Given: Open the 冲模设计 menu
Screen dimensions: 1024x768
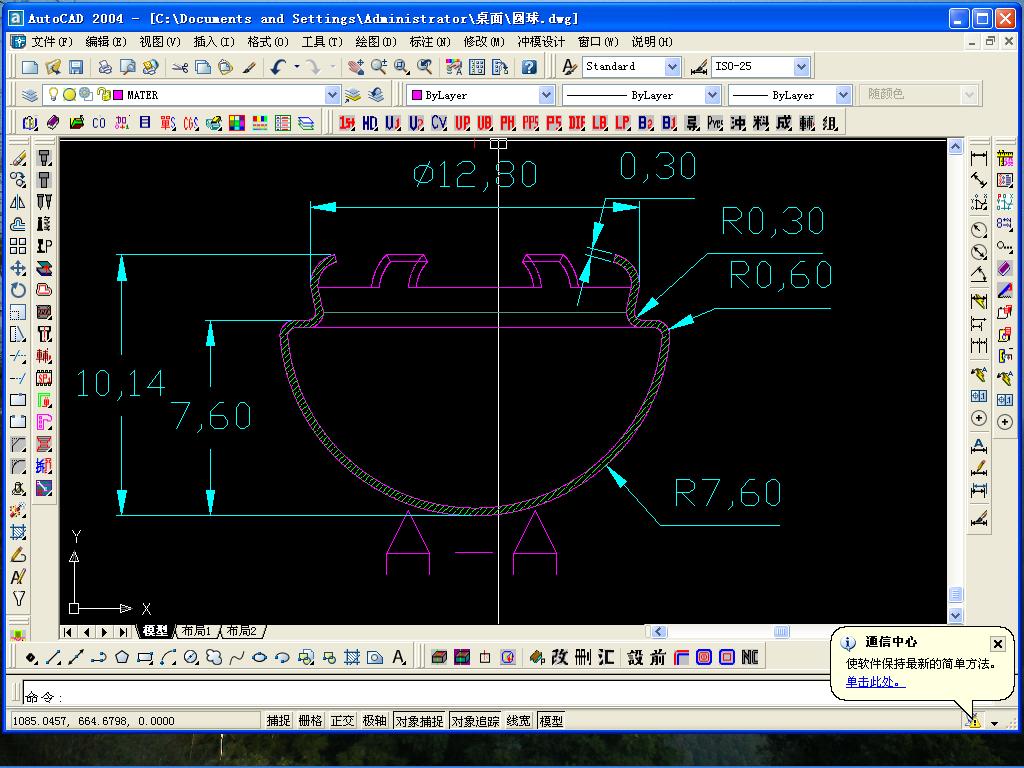Looking at the screenshot, I should click(x=541, y=42).
